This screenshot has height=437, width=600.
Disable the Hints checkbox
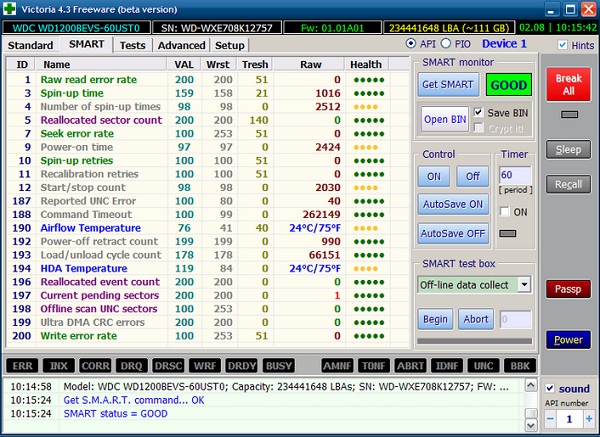(x=563, y=45)
